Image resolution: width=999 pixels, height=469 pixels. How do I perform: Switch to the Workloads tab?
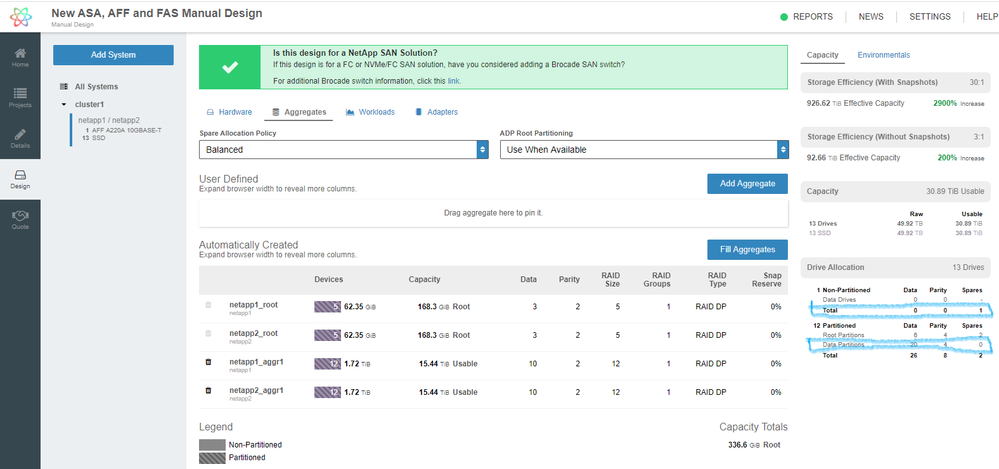tap(370, 112)
